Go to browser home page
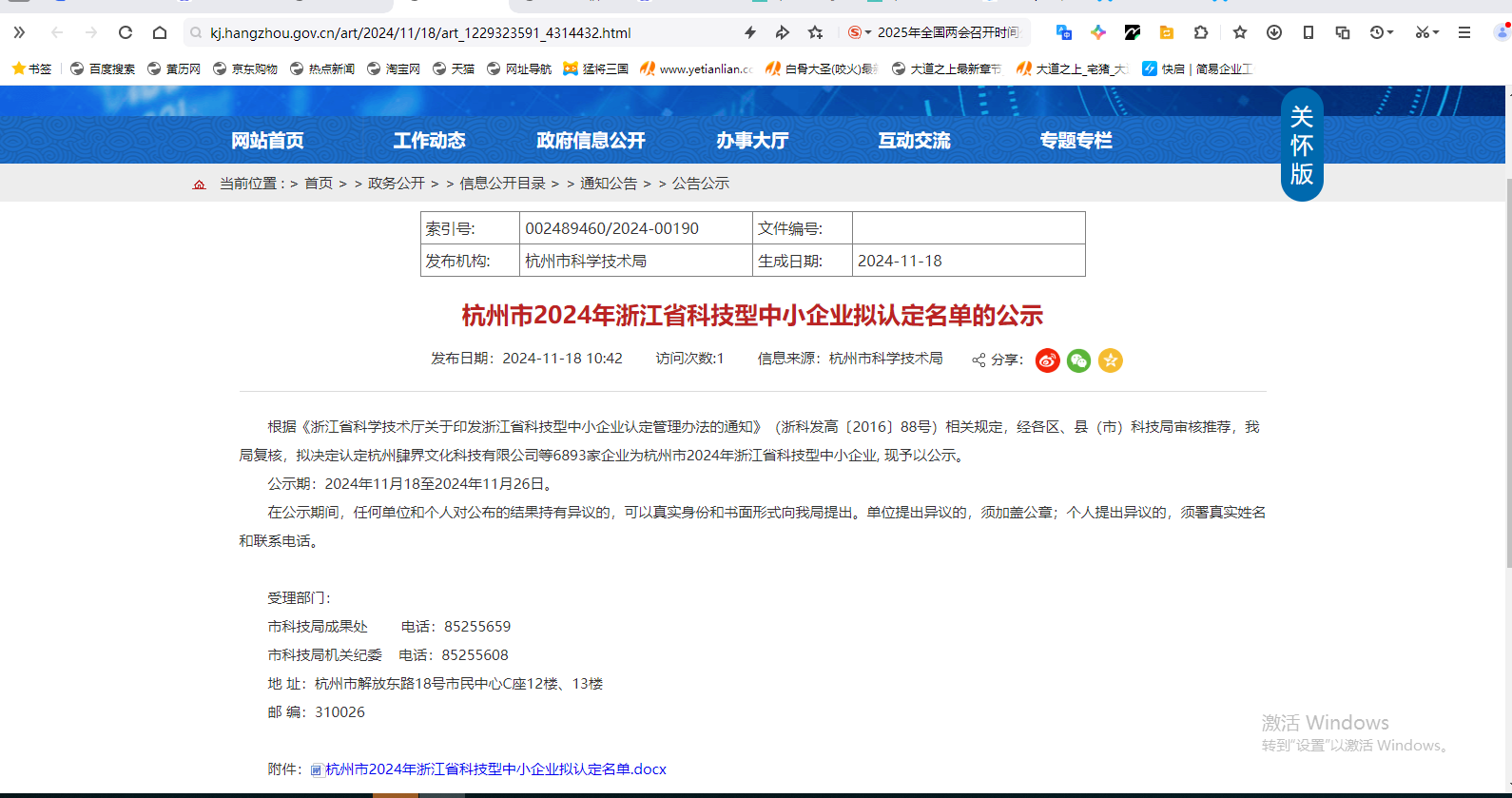Screen dimensions: 1512x798 coord(160,32)
